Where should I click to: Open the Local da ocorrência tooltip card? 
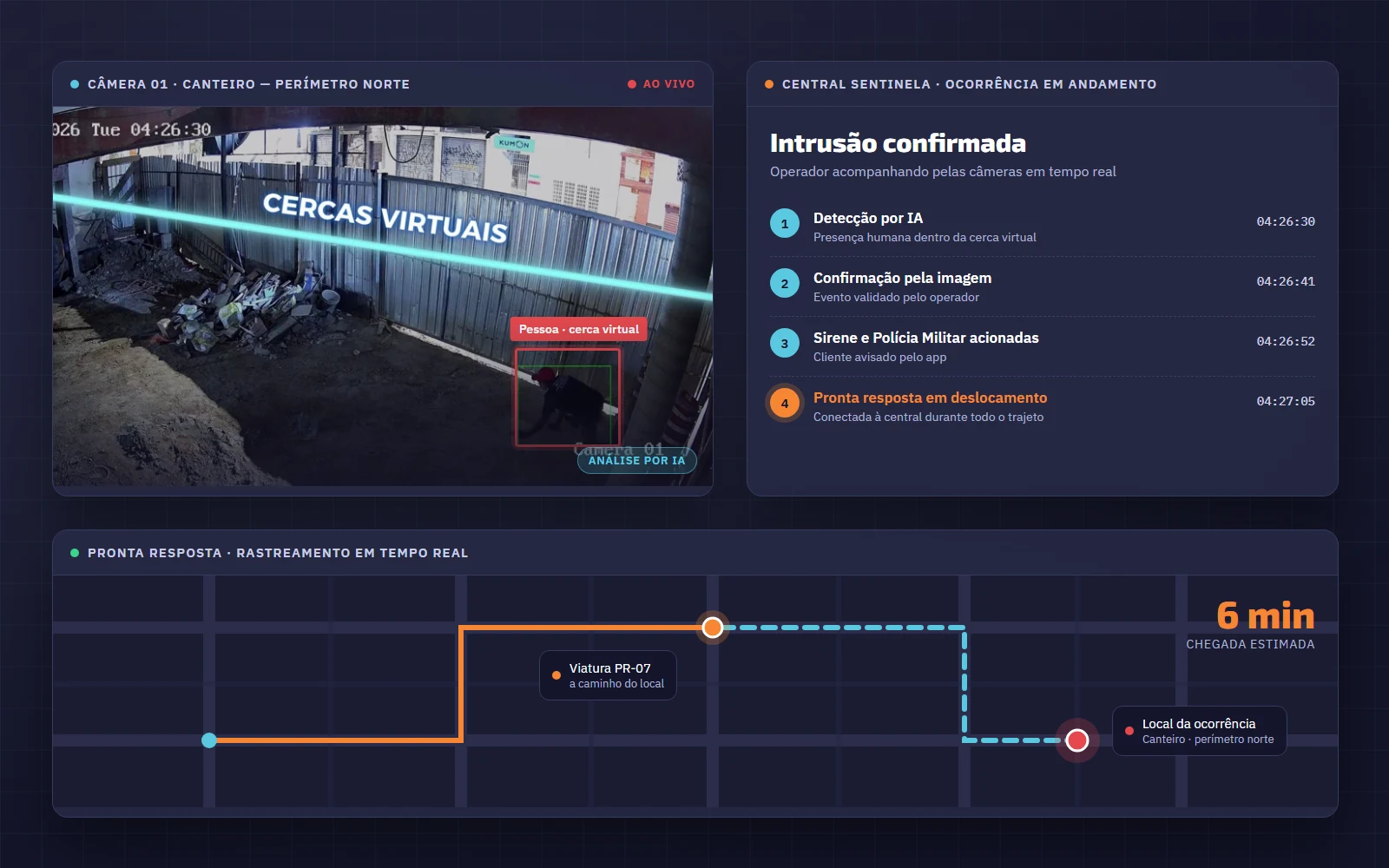[x=1199, y=731]
